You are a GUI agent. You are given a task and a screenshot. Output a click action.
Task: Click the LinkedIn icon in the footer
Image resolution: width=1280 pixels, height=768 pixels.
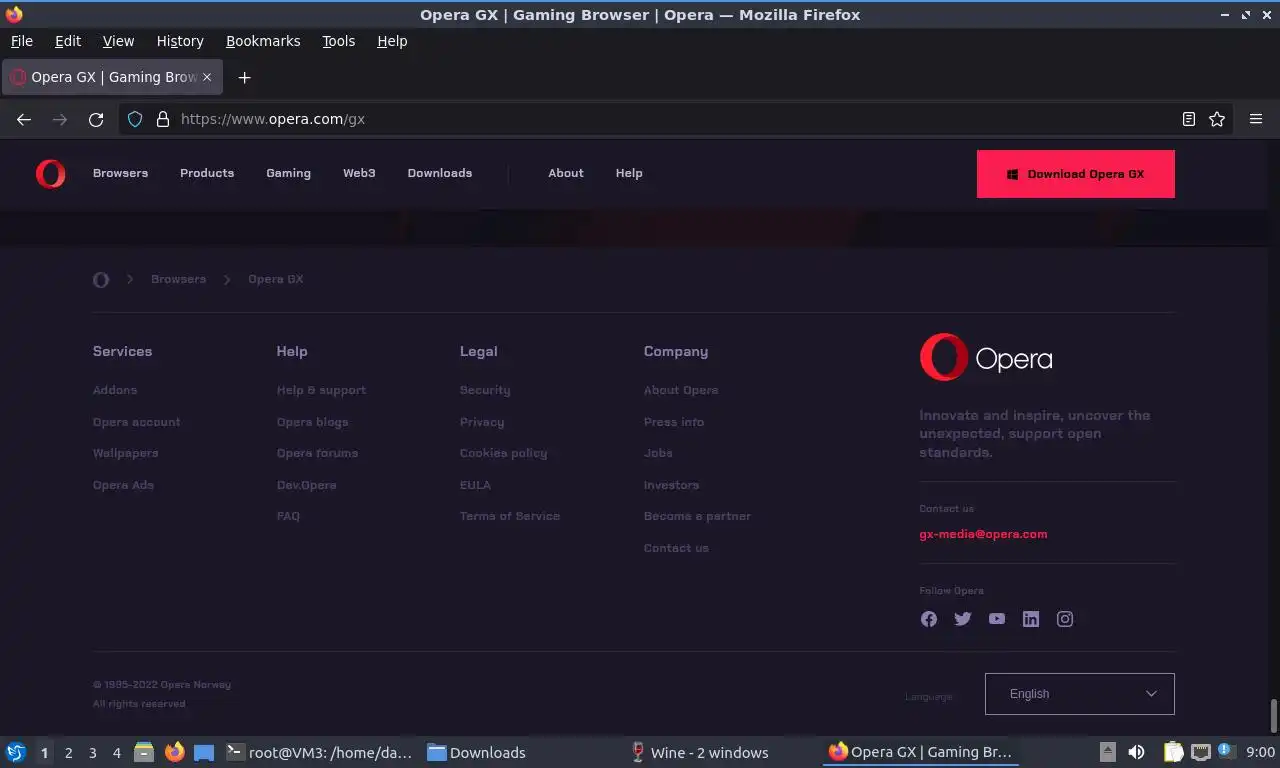point(1031,619)
